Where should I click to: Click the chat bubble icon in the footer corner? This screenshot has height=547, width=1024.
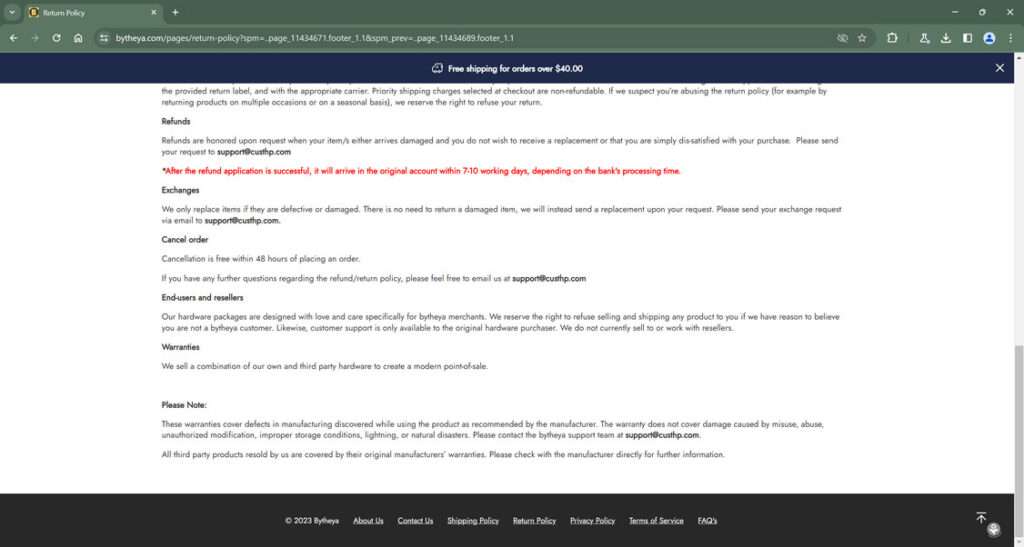(x=993, y=529)
